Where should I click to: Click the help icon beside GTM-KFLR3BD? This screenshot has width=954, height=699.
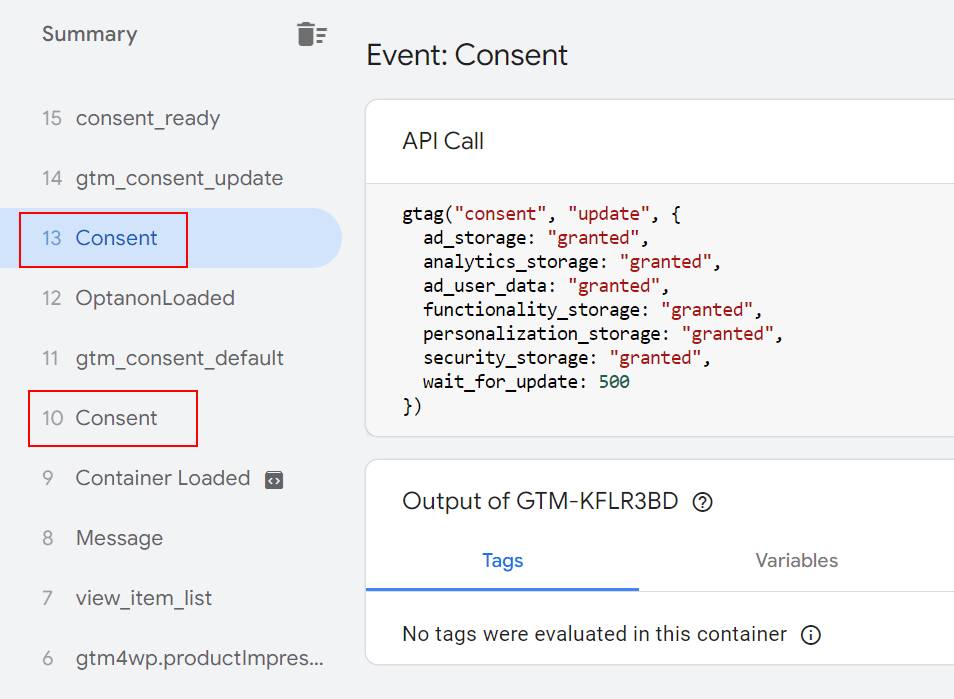pyautogui.click(x=702, y=502)
